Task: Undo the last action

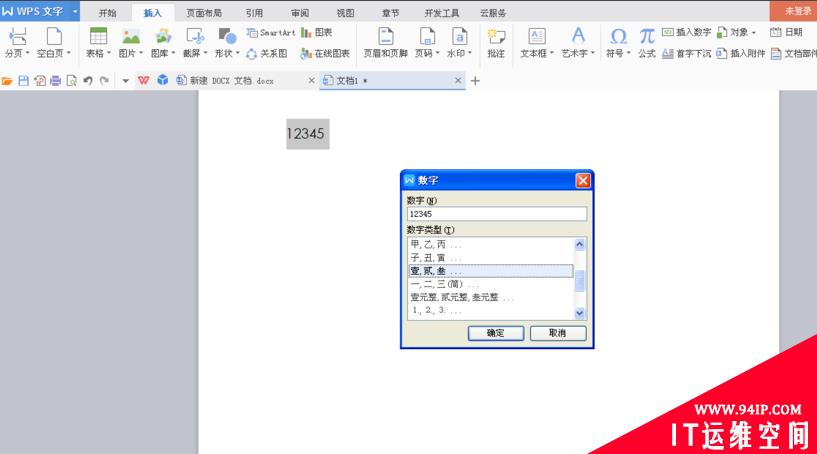Action: click(x=88, y=81)
